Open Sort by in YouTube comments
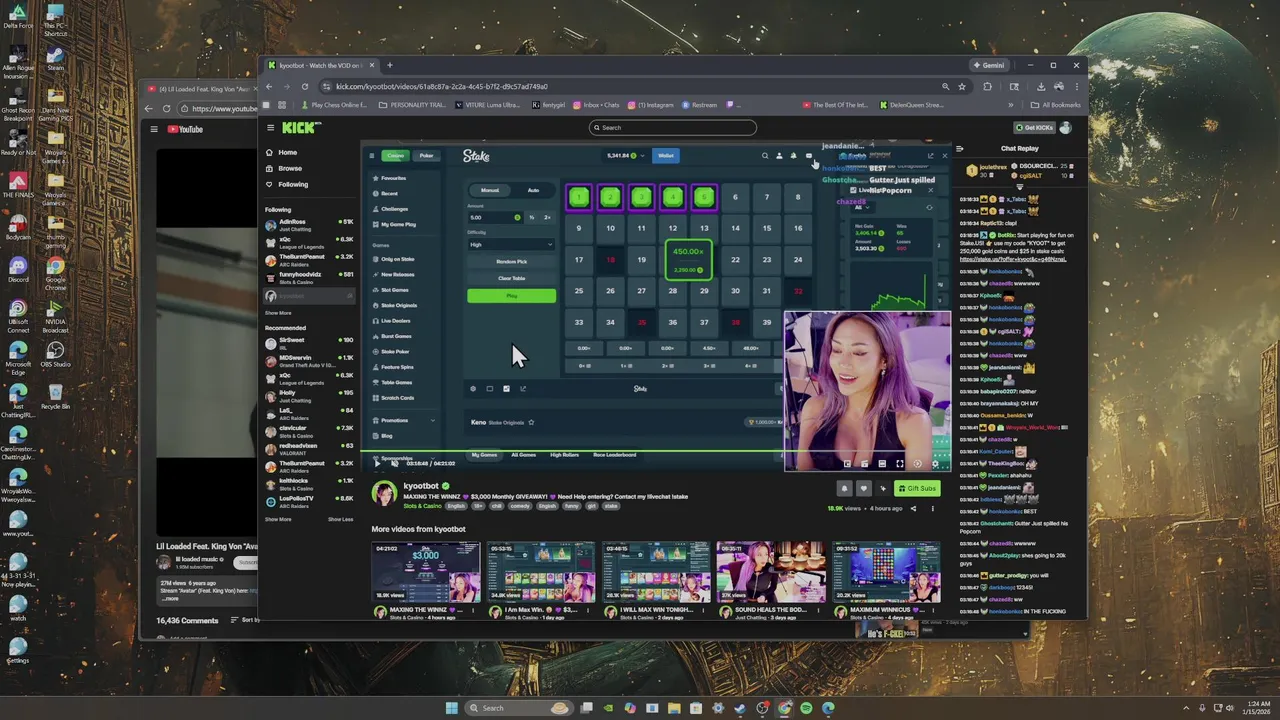The image size is (1280, 720). click(x=245, y=620)
